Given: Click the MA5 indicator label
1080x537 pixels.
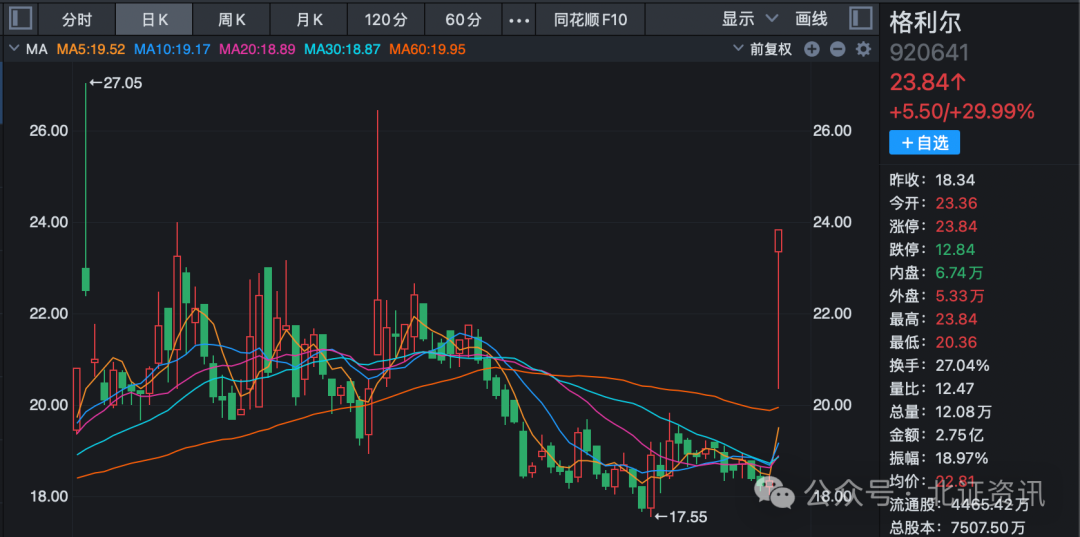Looking at the screenshot, I should pyautogui.click(x=92, y=49).
